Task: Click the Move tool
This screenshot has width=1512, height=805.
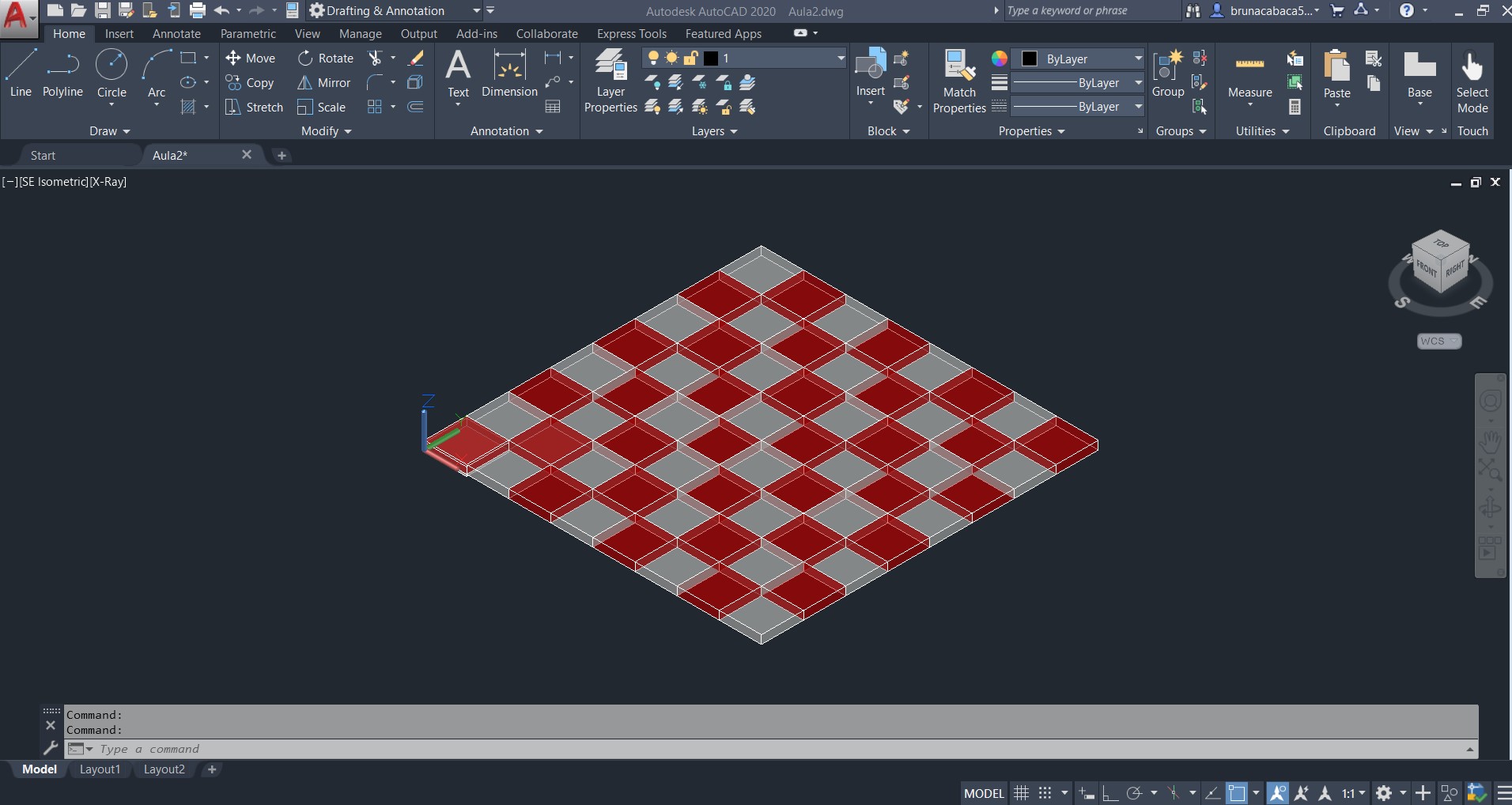Action: tap(250, 58)
